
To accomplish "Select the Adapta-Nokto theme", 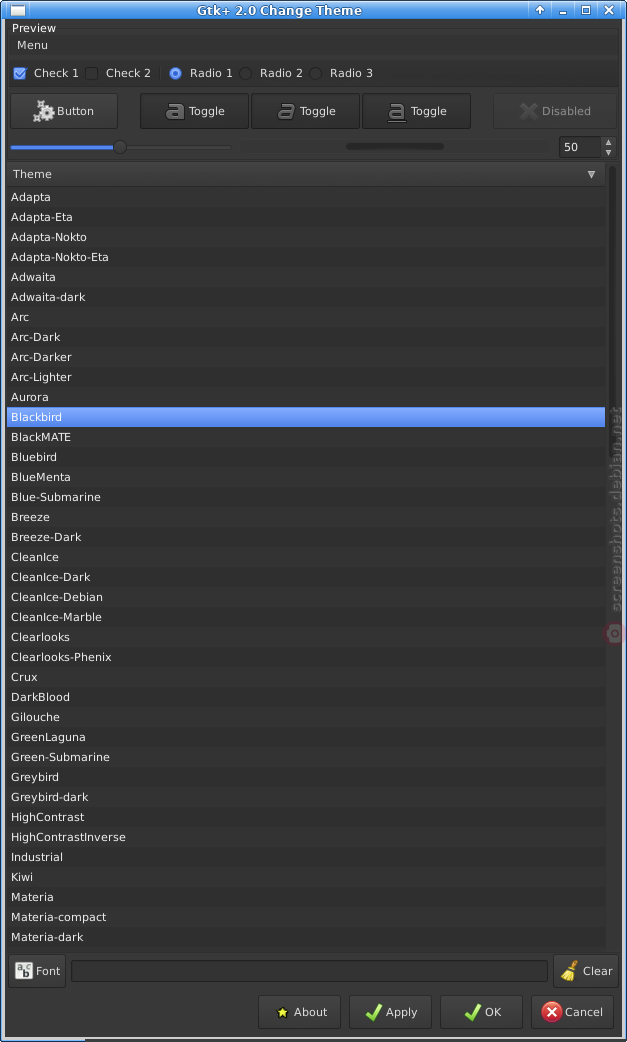I will 306,237.
